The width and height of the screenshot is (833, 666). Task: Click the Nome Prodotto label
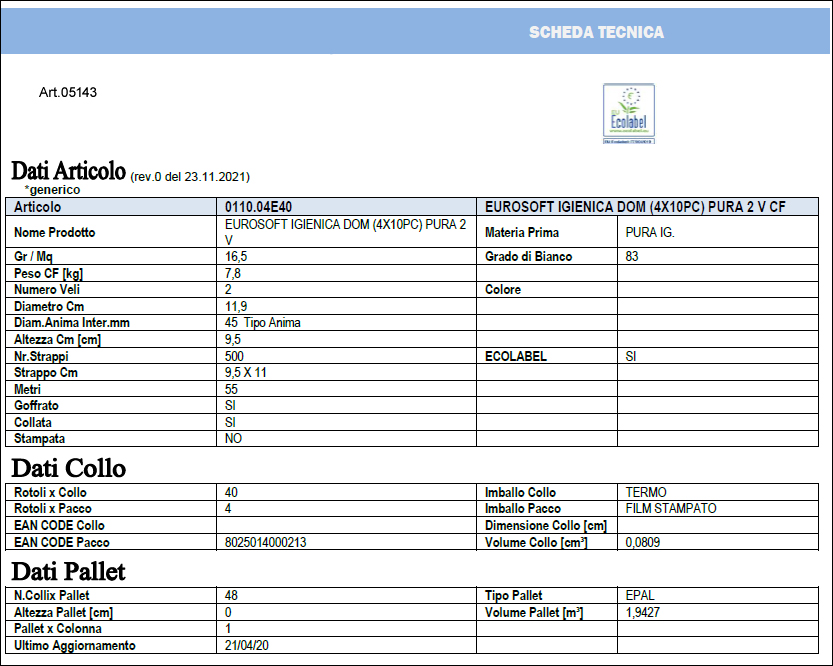pos(55,232)
